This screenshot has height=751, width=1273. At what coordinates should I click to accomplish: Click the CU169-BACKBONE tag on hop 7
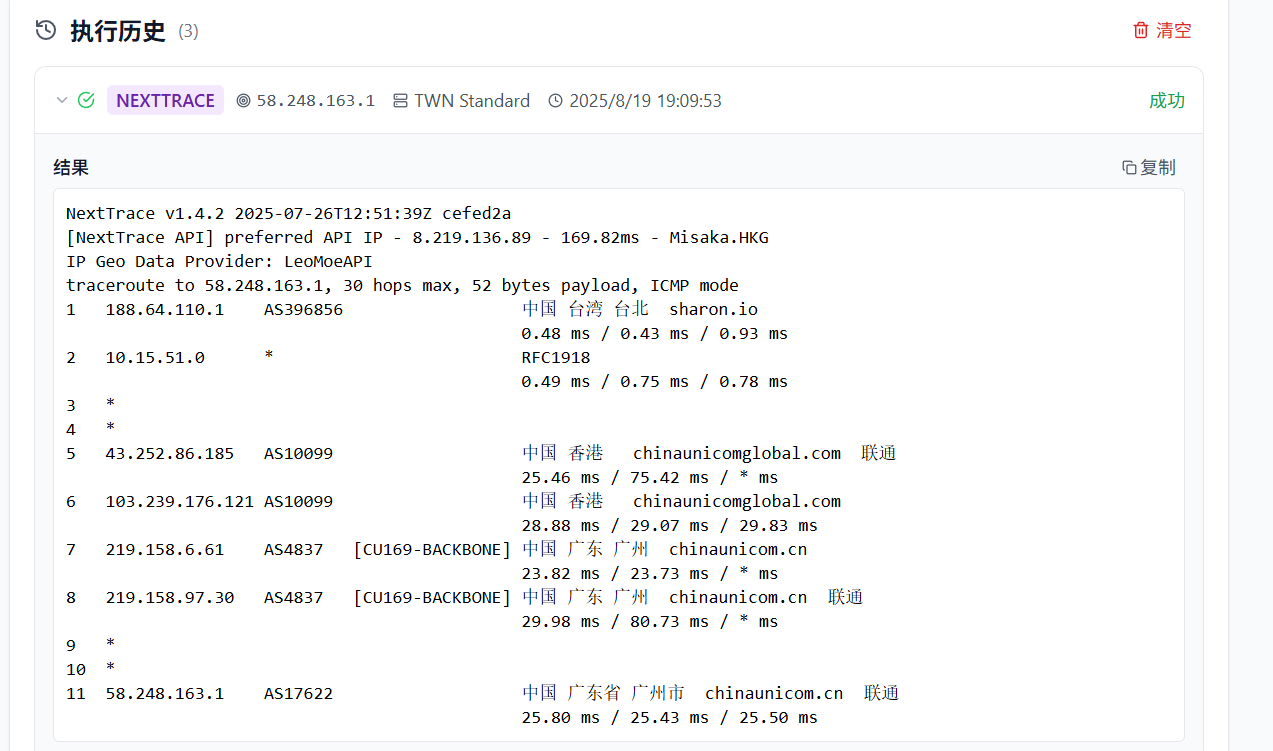(x=432, y=549)
